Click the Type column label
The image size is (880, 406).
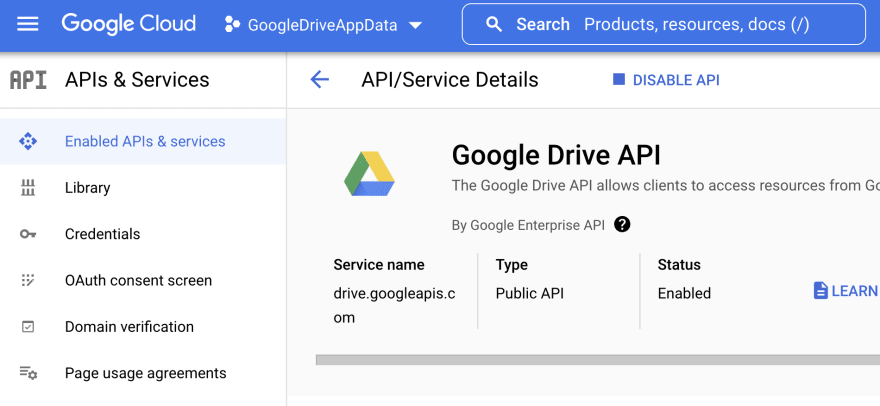coord(512,264)
